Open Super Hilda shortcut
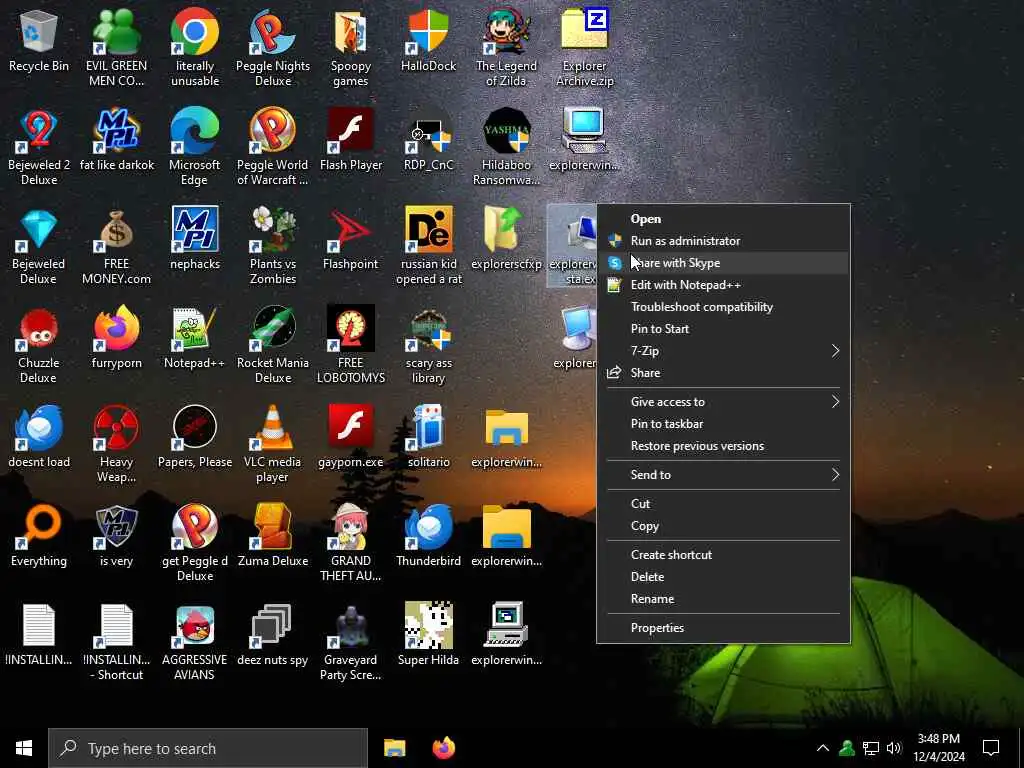This screenshot has height=768, width=1024. pos(428,635)
